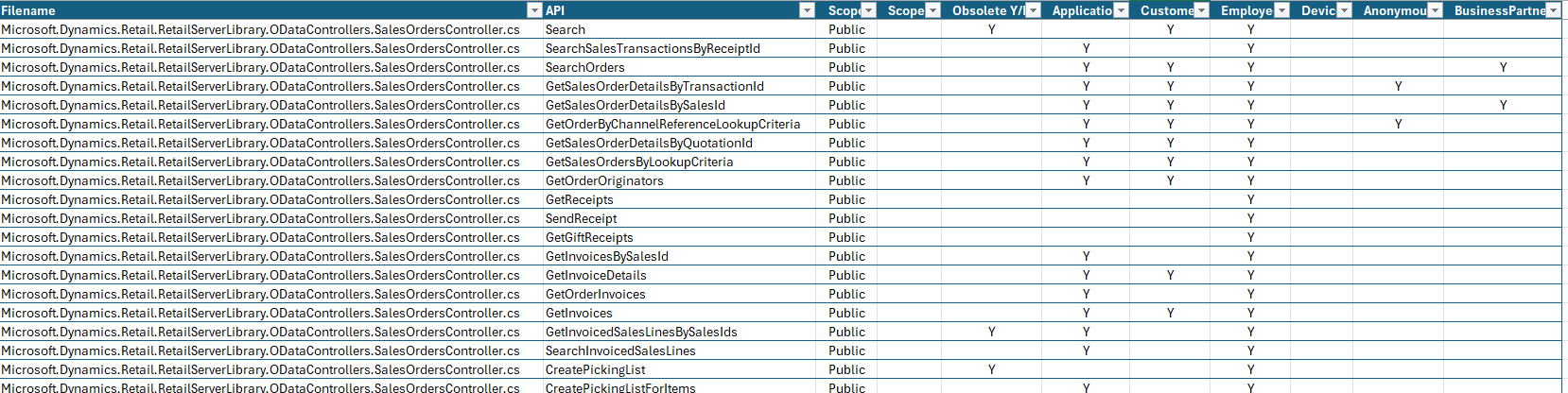This screenshot has height=393, width=1568.
Task: Select the 'GetSalesOrderDetailsByTransactionId' cell
Action: 679,86
